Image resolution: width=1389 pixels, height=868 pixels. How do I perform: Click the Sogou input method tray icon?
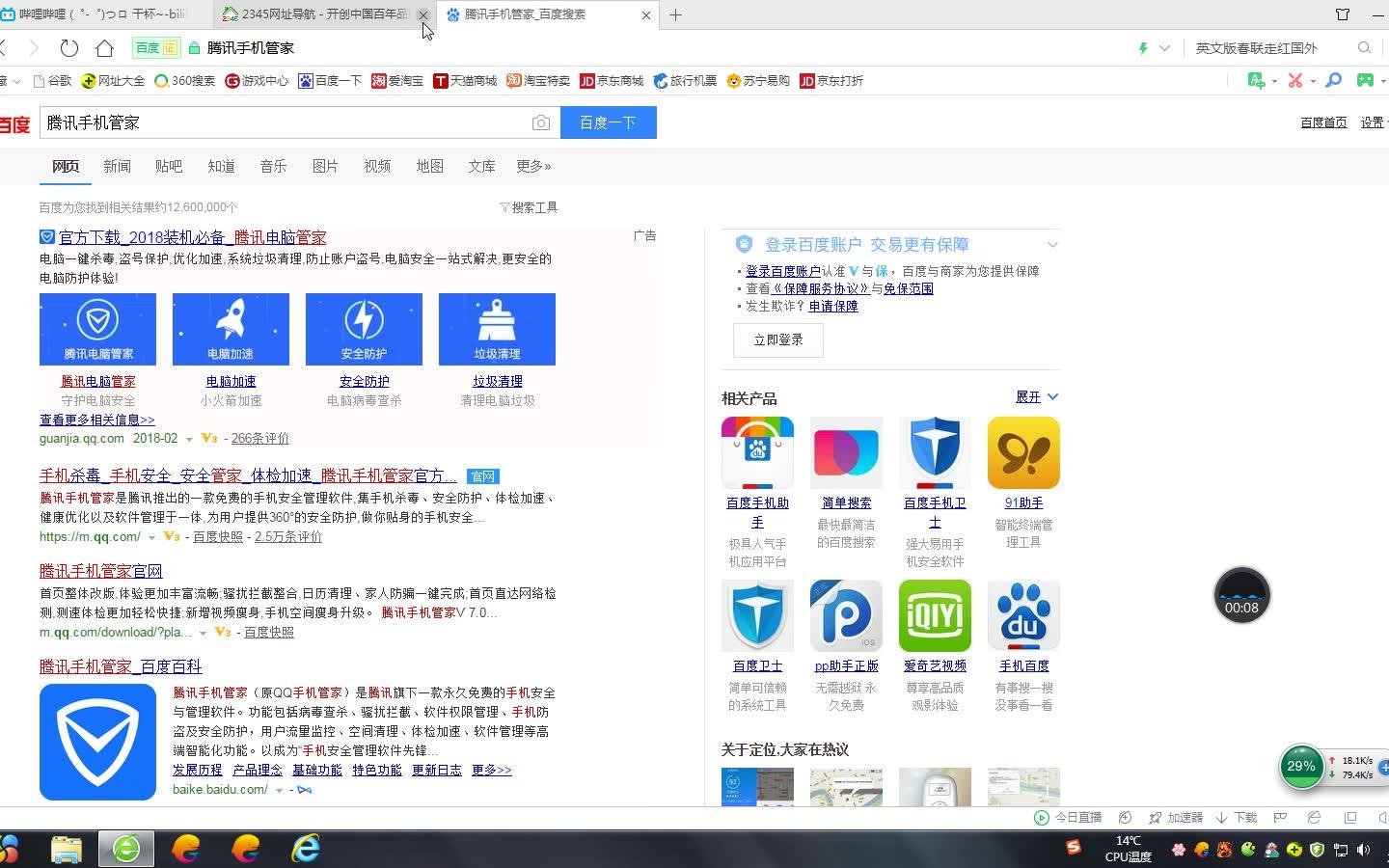point(1074,847)
